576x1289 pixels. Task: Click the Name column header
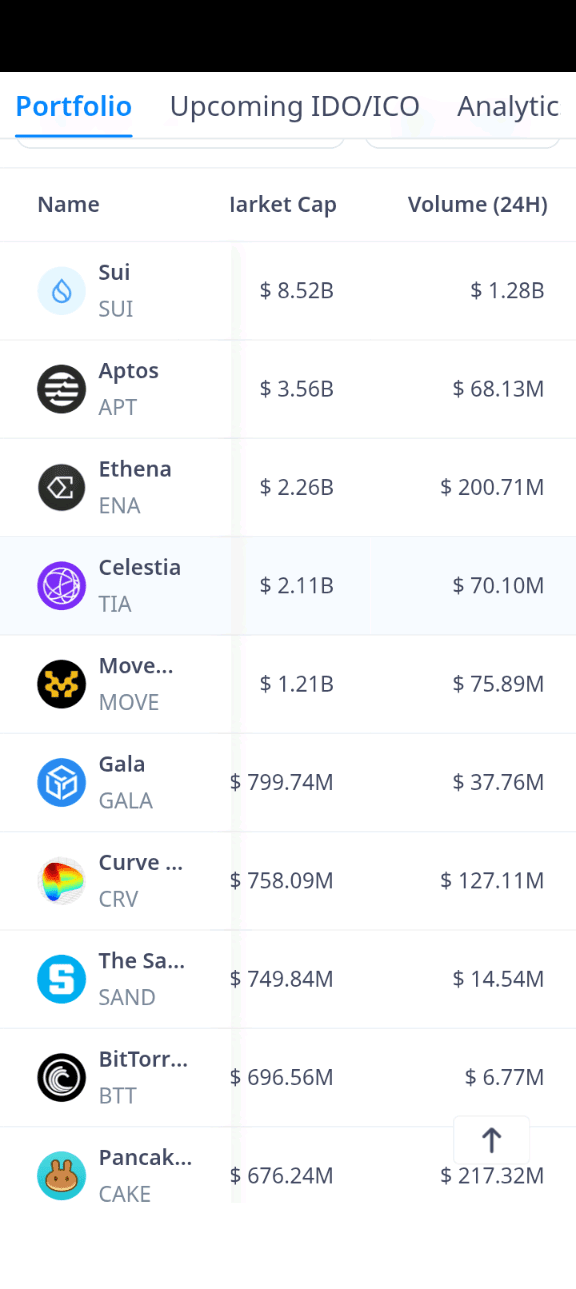(68, 205)
